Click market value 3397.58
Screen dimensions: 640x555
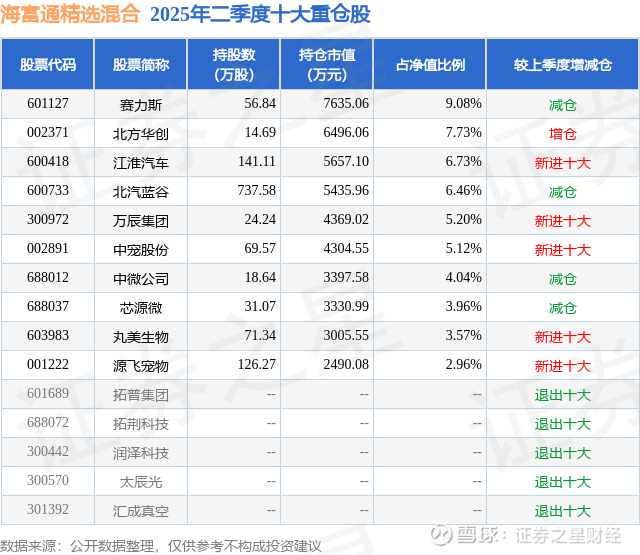346,278
